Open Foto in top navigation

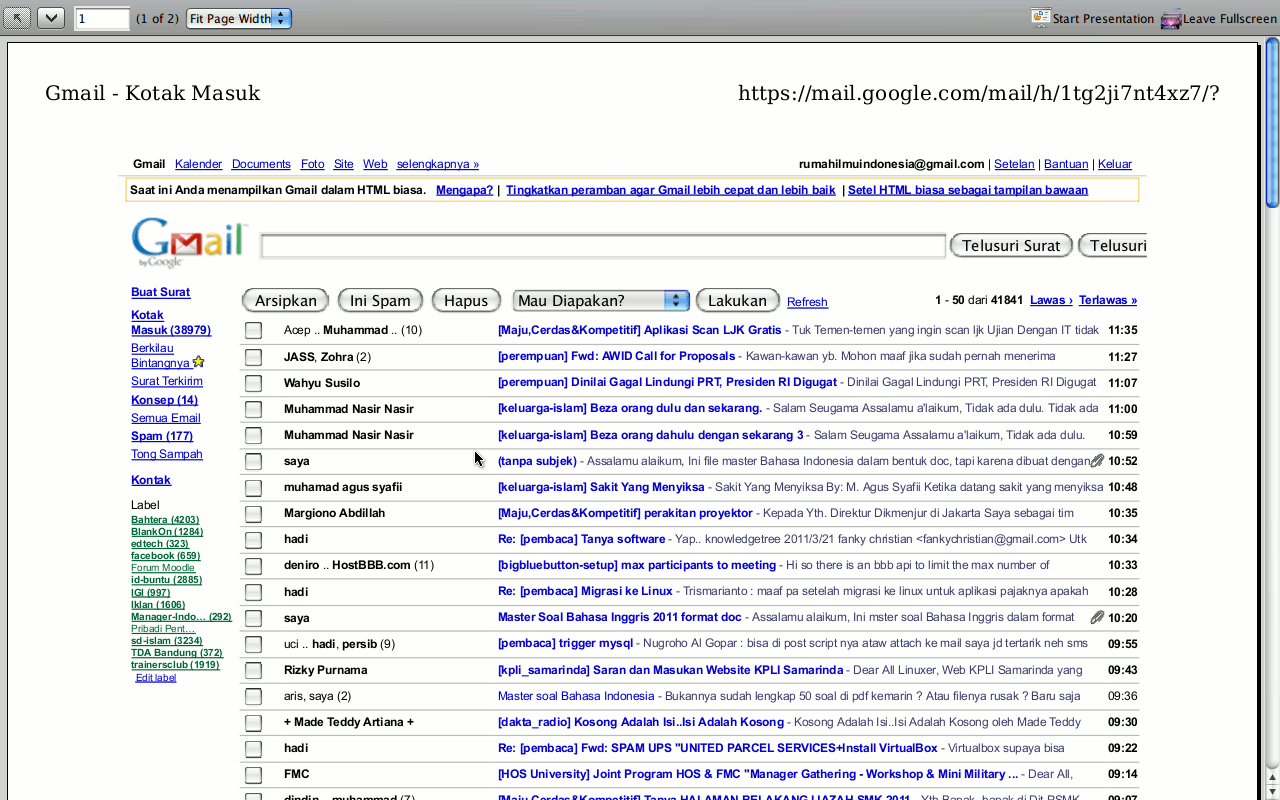click(x=313, y=164)
